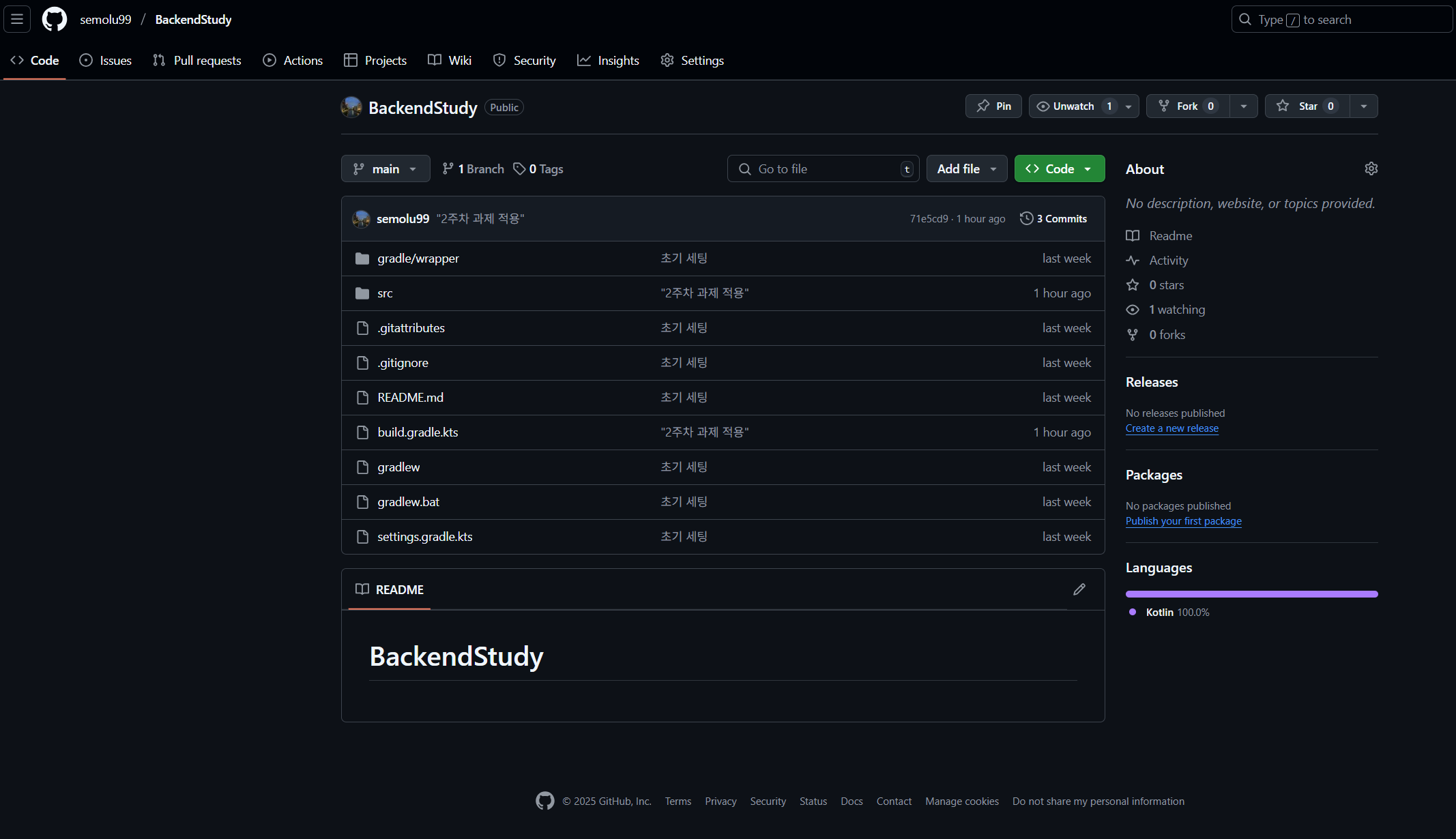Open the 0 Tags link

pos(538,168)
